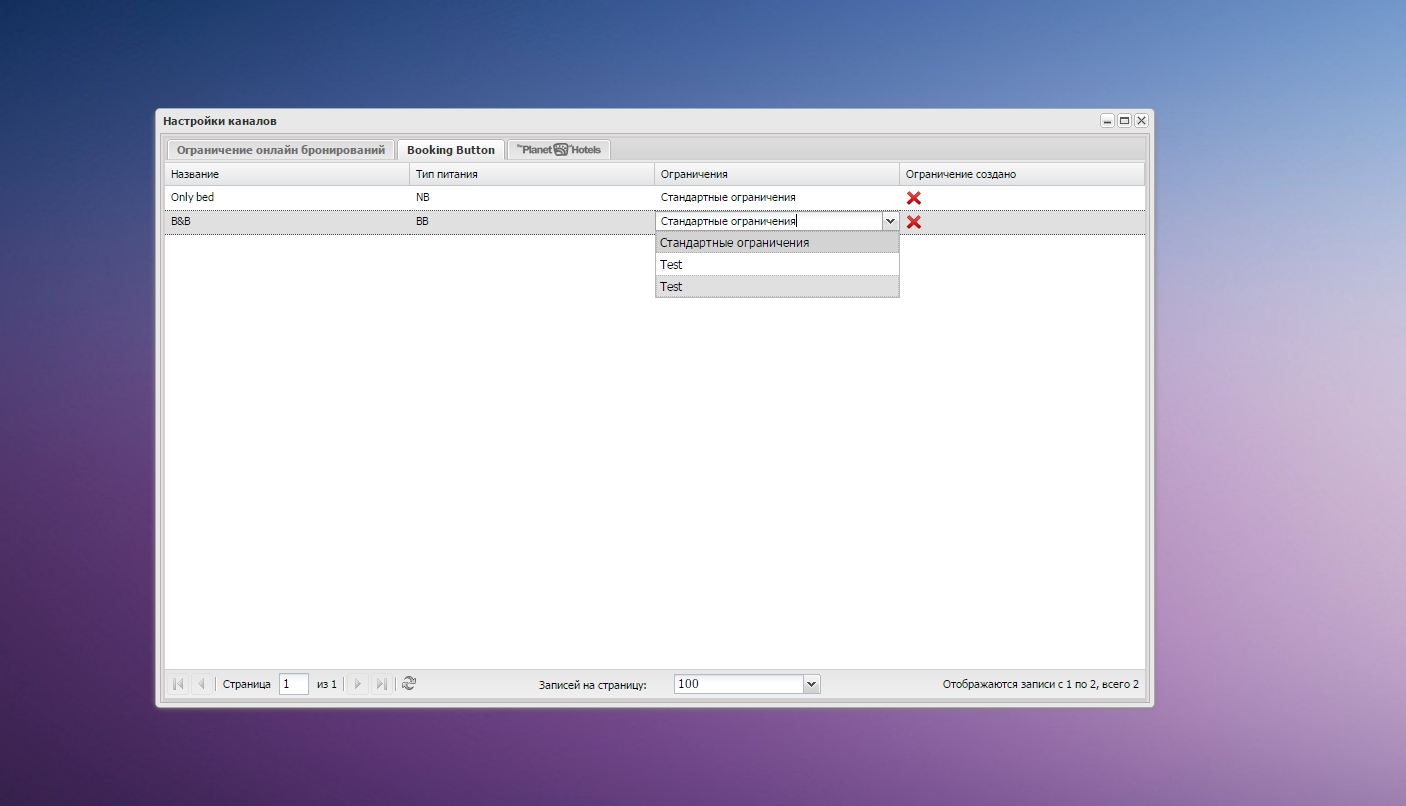Sort by the Тип питания column header
Screen dimensions: 1406x806
pyautogui.click(x=533, y=174)
